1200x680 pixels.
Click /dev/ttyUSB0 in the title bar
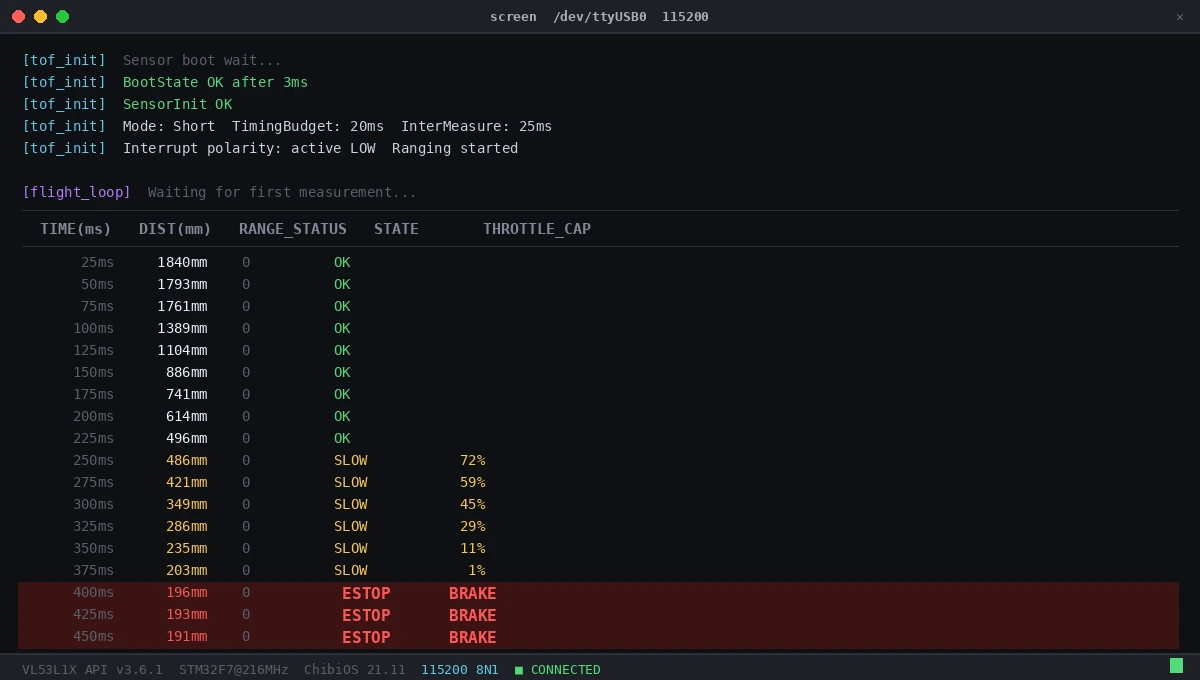point(601,17)
